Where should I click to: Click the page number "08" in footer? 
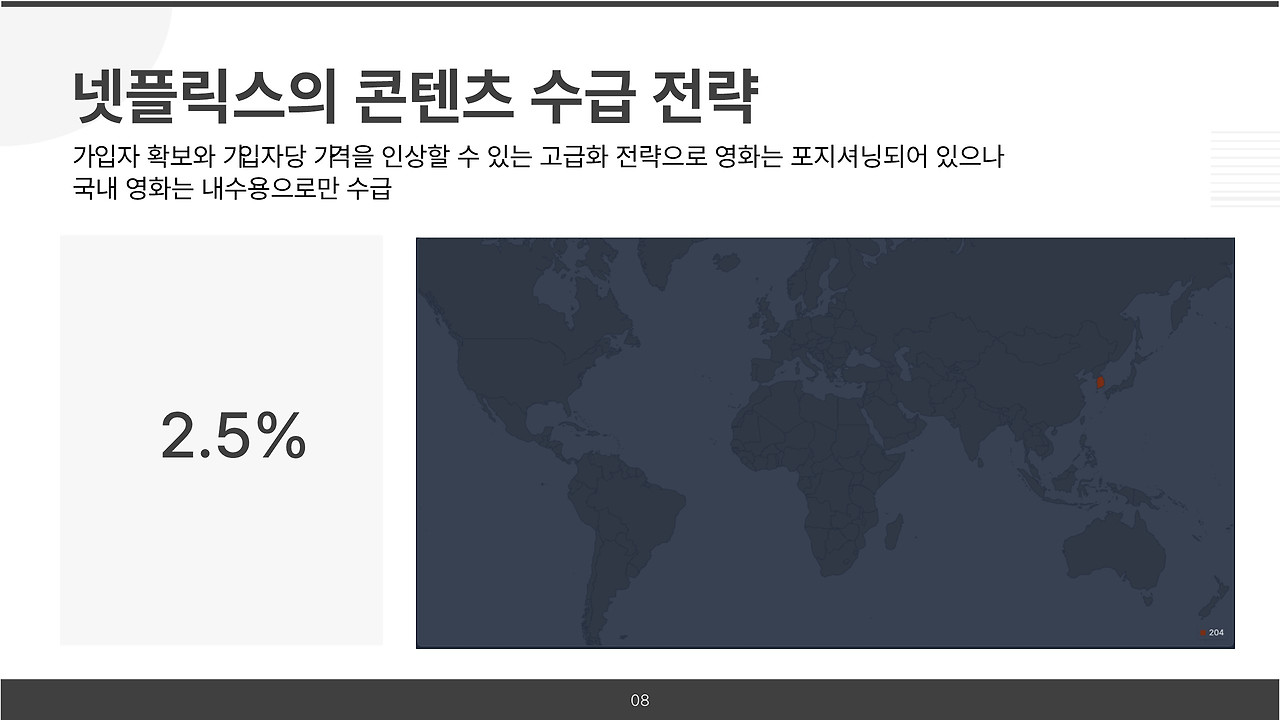tap(640, 700)
